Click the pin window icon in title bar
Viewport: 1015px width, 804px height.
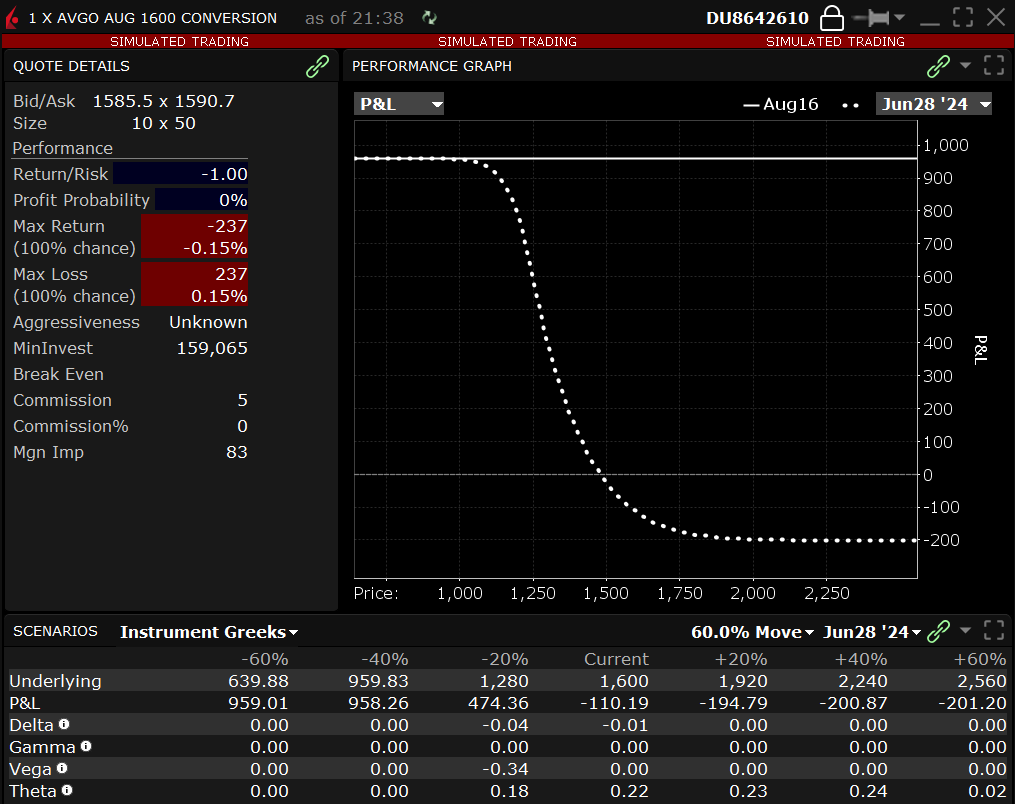pyautogui.click(x=871, y=18)
